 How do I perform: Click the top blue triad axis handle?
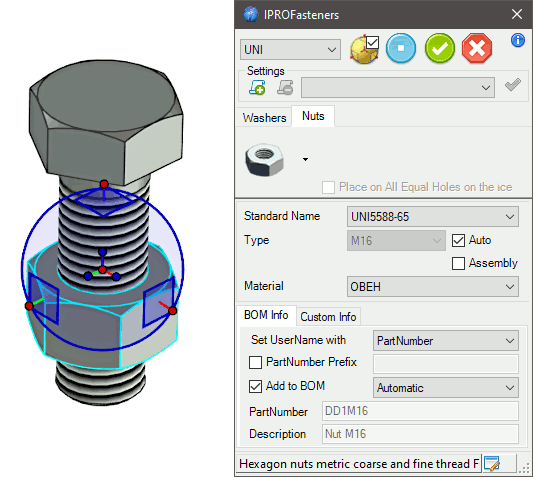pos(102,252)
